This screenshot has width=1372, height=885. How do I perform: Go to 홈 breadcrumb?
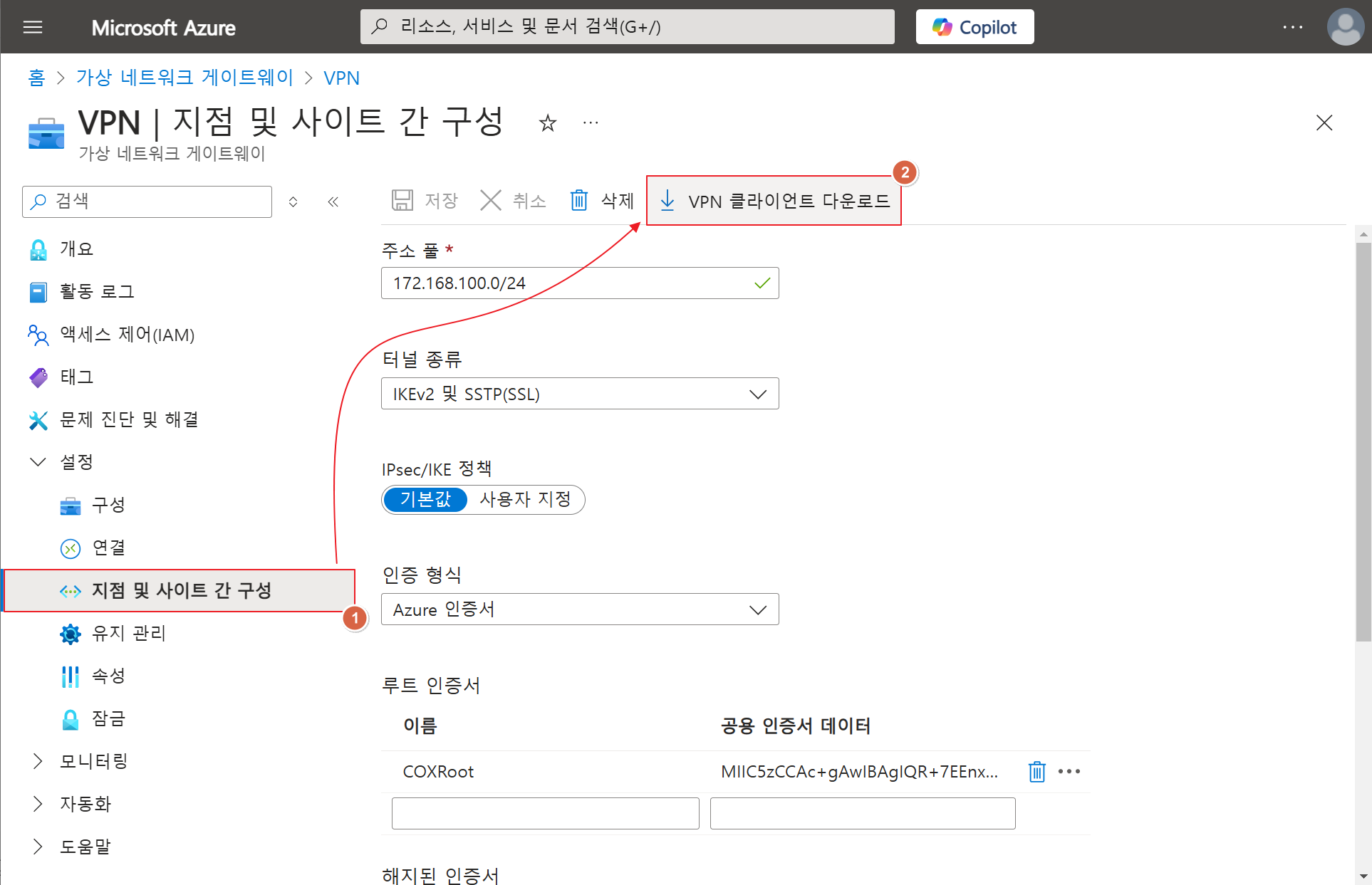36,78
